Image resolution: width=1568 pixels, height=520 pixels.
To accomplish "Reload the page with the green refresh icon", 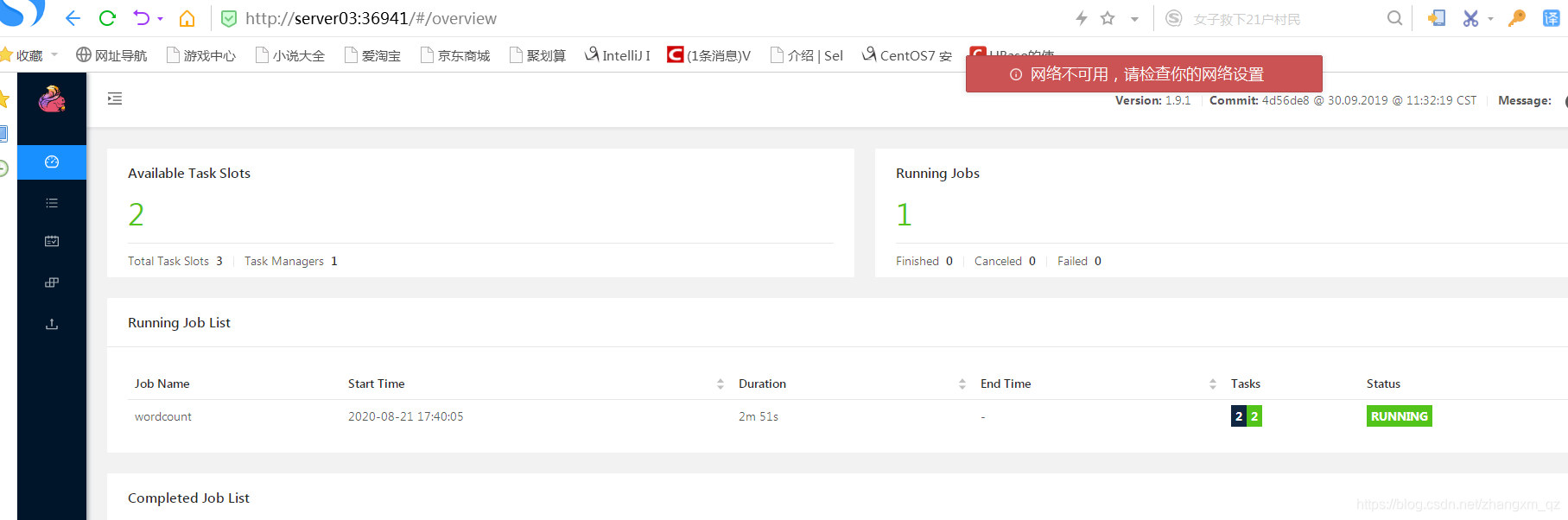I will (x=107, y=18).
